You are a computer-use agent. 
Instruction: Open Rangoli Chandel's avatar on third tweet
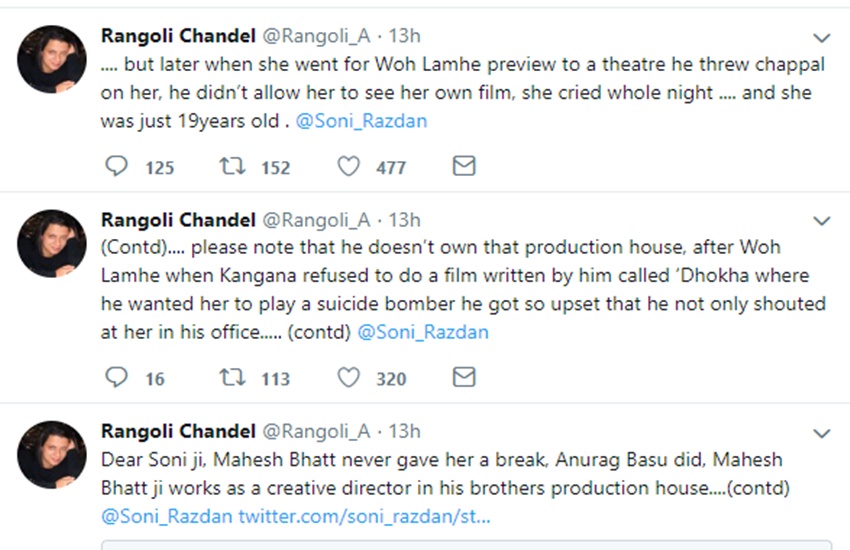pyautogui.click(x=52, y=455)
